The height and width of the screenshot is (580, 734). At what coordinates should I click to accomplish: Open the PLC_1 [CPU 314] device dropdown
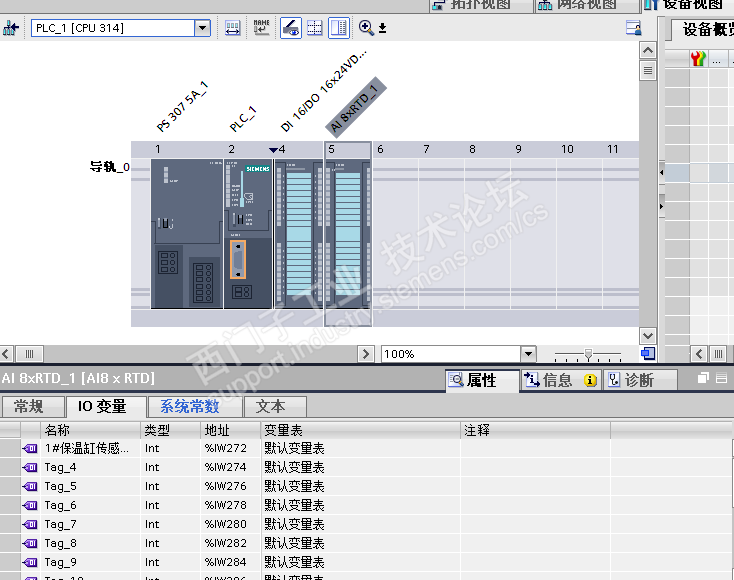[202, 28]
